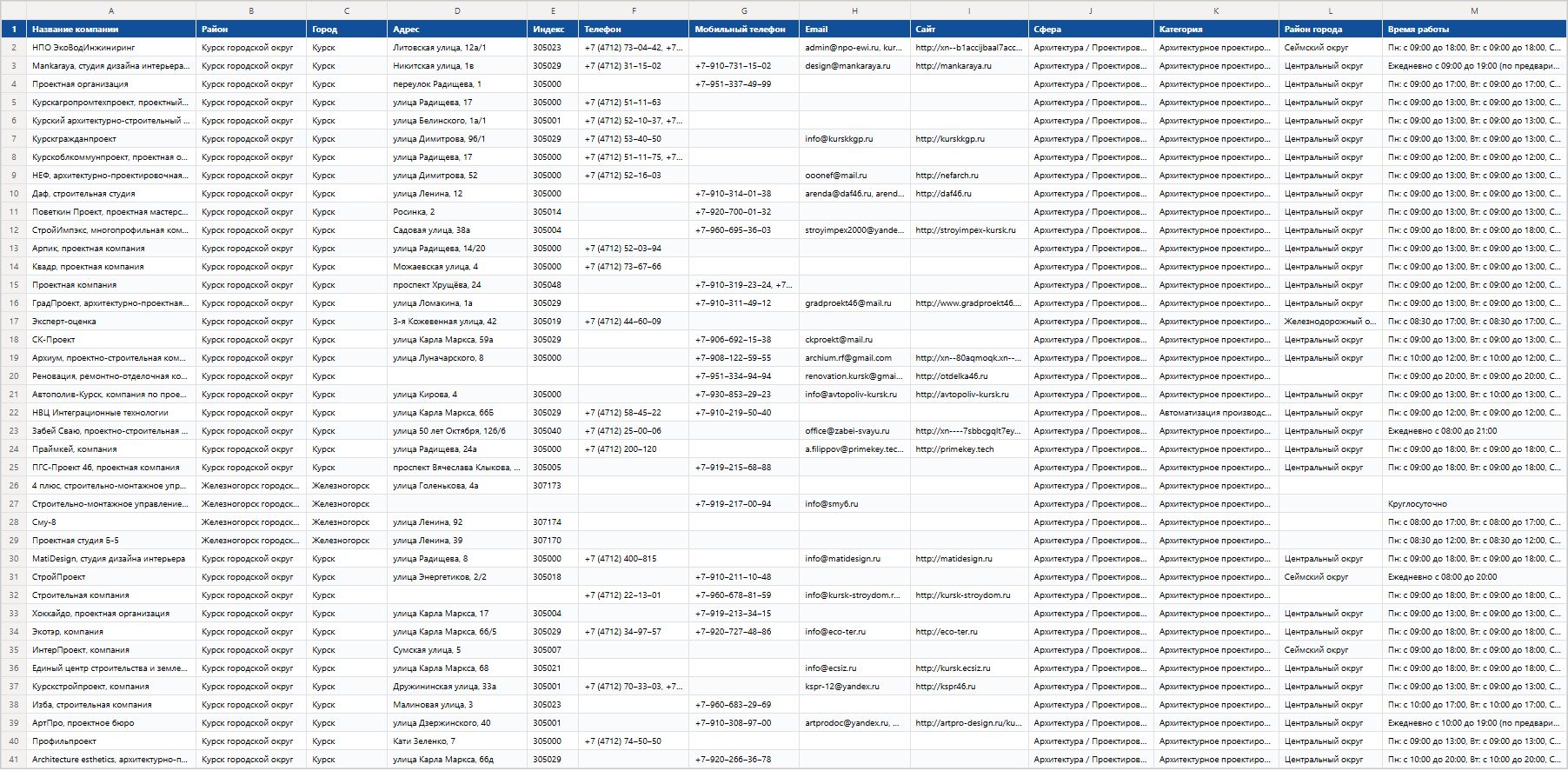
Task: Click the cell "Проектная студия Б-5"
Action: pos(111,541)
